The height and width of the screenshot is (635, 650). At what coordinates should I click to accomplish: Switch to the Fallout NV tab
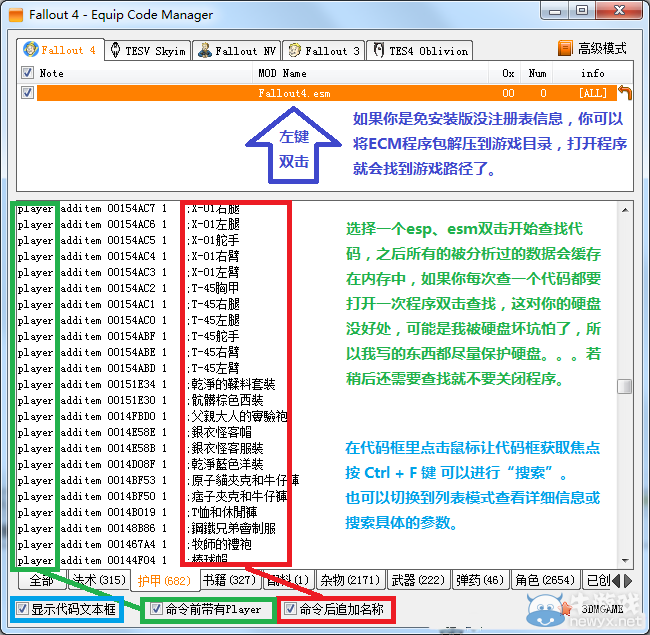point(237,51)
